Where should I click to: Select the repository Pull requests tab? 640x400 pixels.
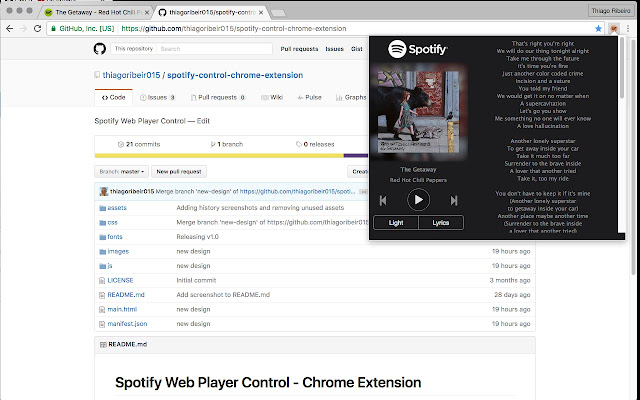(x=218, y=98)
